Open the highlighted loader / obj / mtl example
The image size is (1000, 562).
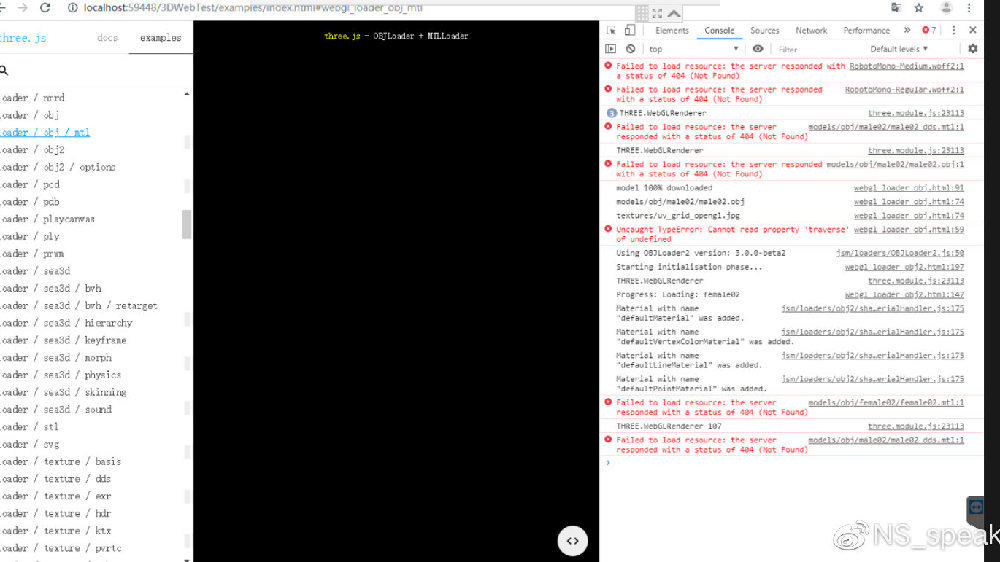click(x=45, y=132)
